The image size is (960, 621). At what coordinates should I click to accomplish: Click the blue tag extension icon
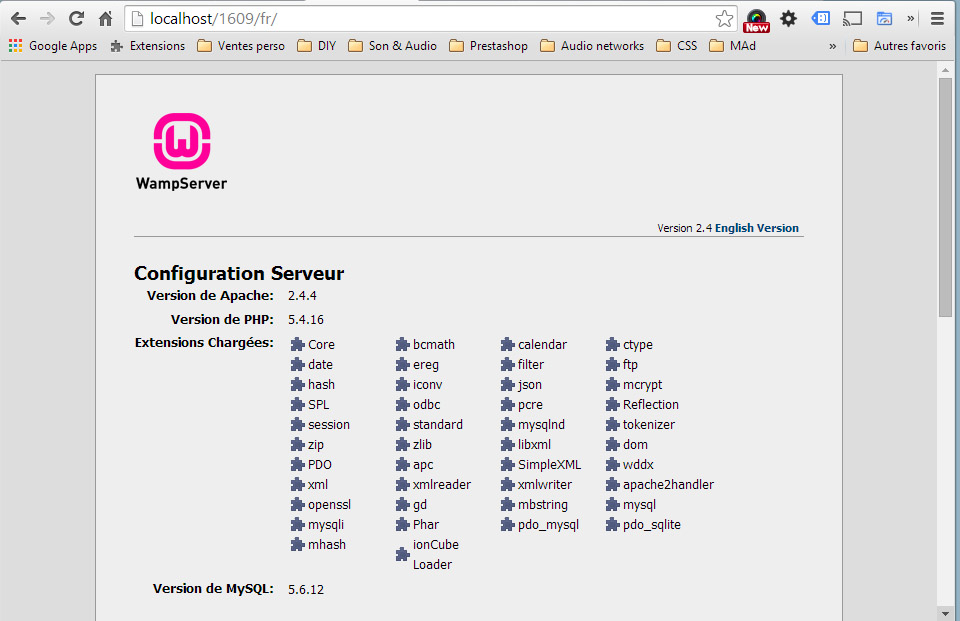[x=820, y=18]
